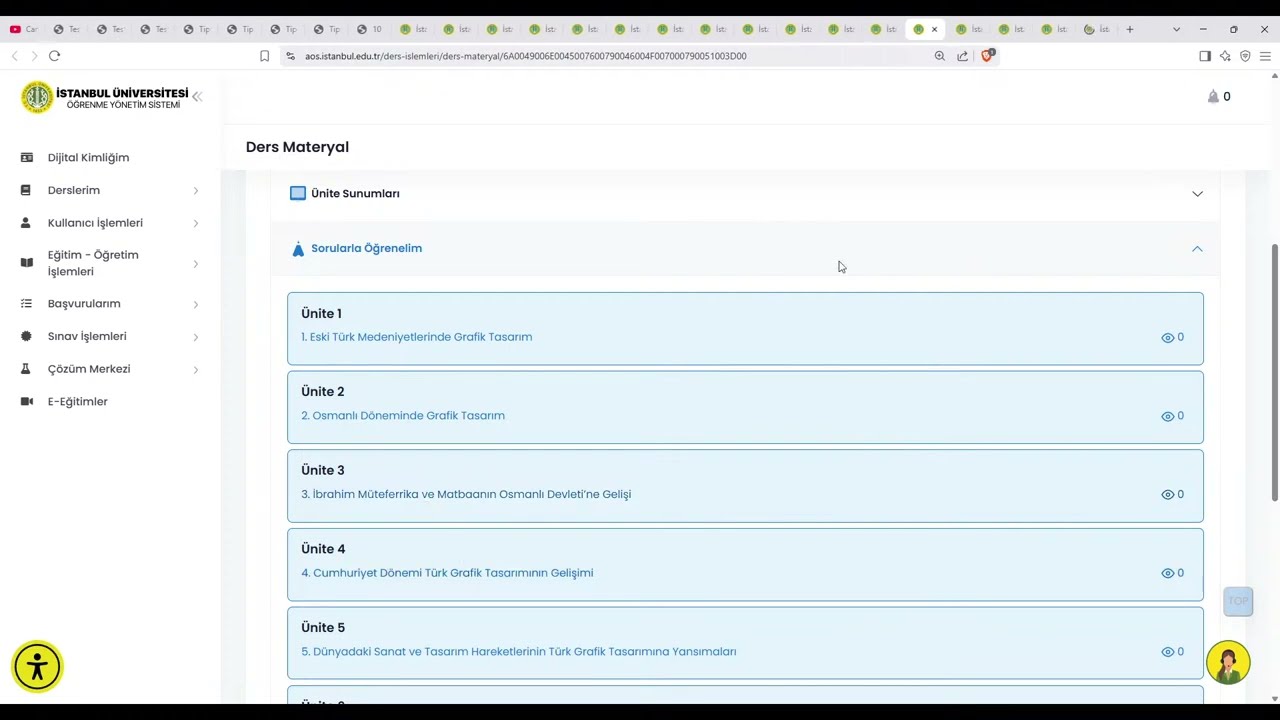Open the Sınav İşlemleri menu item
The image size is (1280, 720).
tap(87, 336)
